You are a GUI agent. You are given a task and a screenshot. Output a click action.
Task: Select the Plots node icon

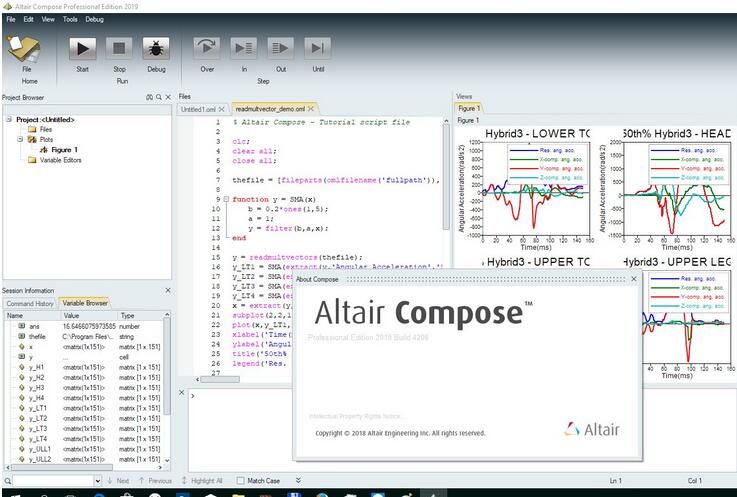(32, 140)
